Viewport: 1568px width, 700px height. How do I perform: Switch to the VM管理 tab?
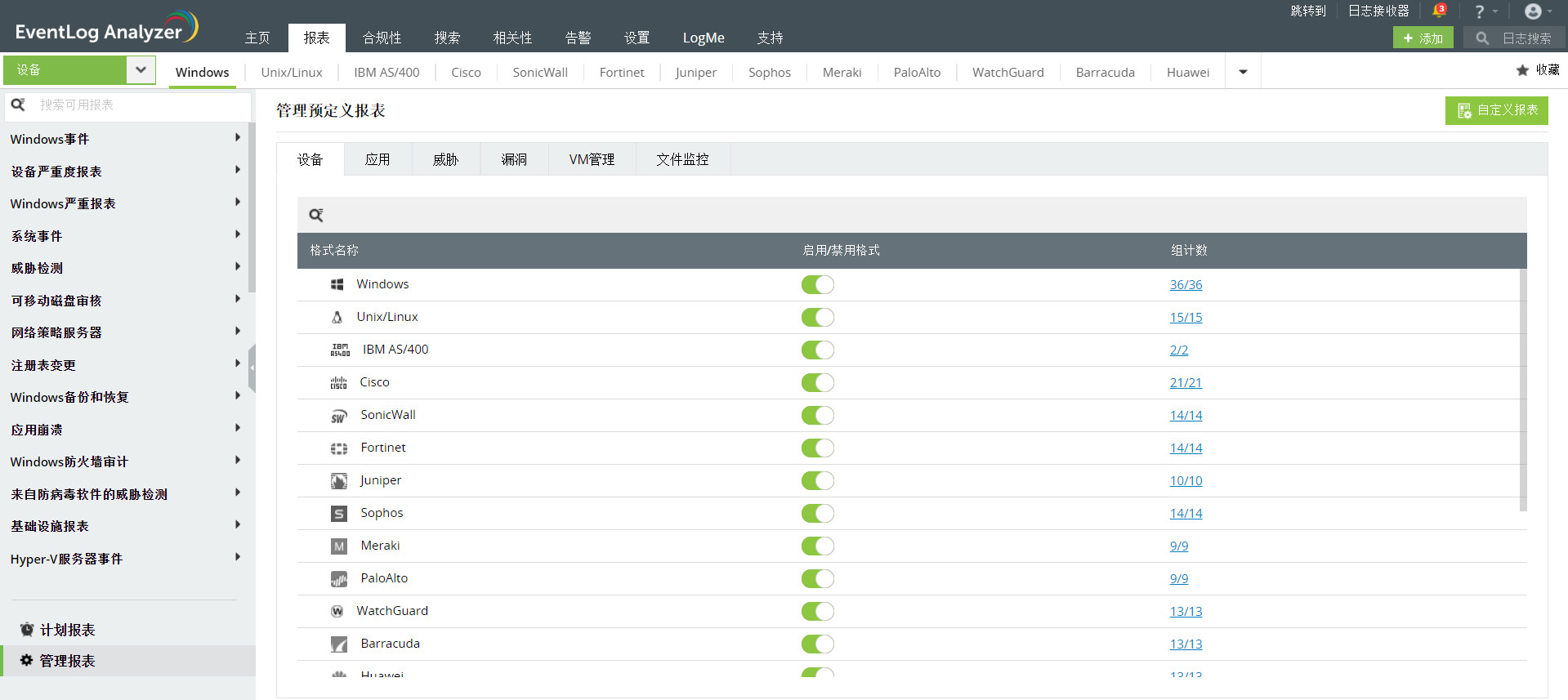tap(592, 159)
